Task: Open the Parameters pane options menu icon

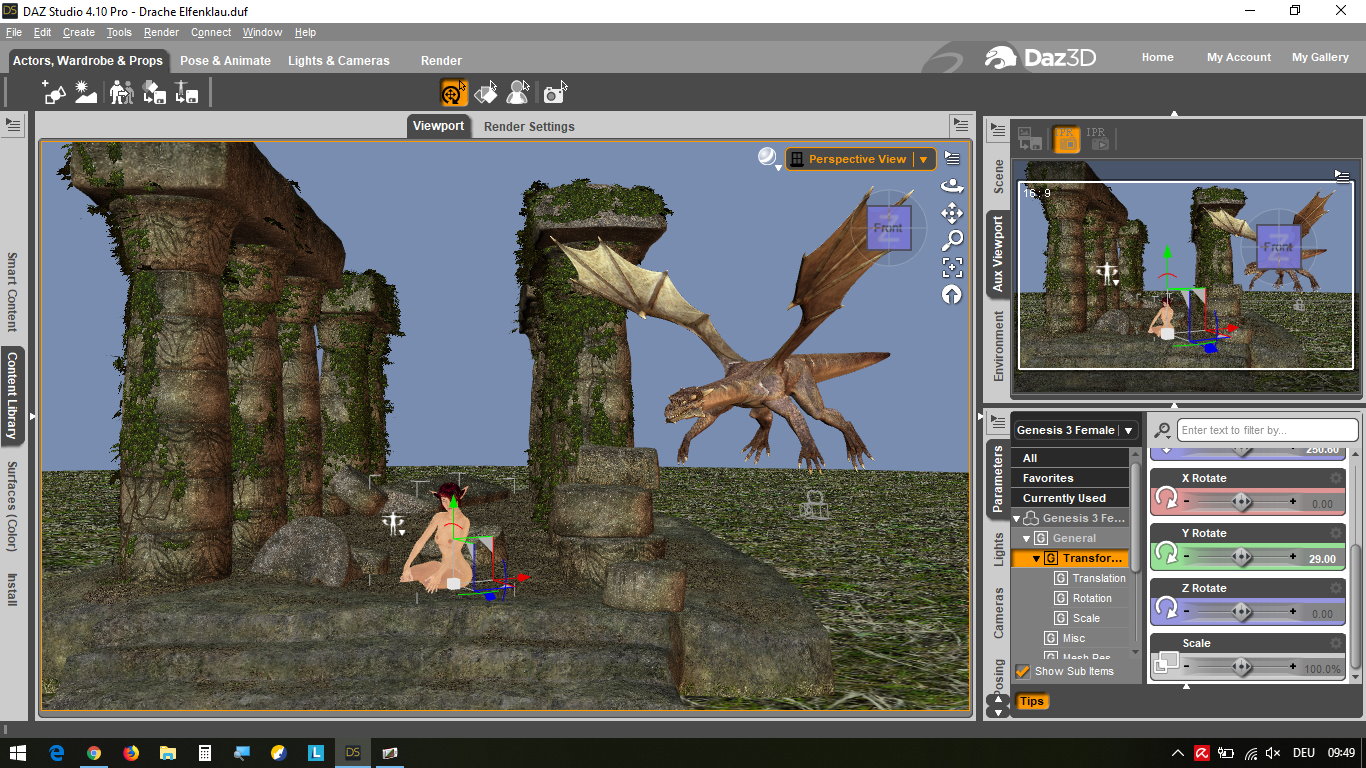Action: pos(997,423)
